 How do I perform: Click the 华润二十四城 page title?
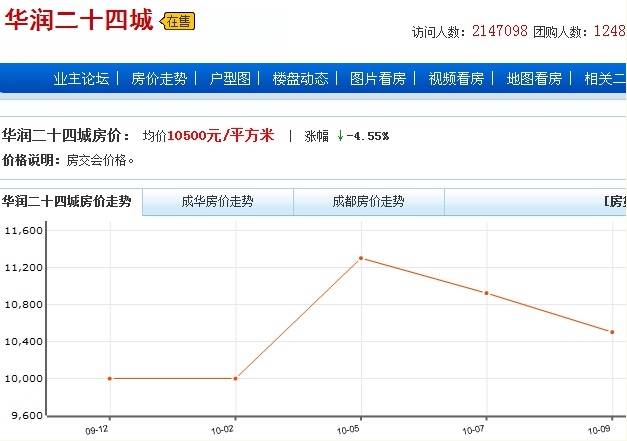[x=79, y=20]
